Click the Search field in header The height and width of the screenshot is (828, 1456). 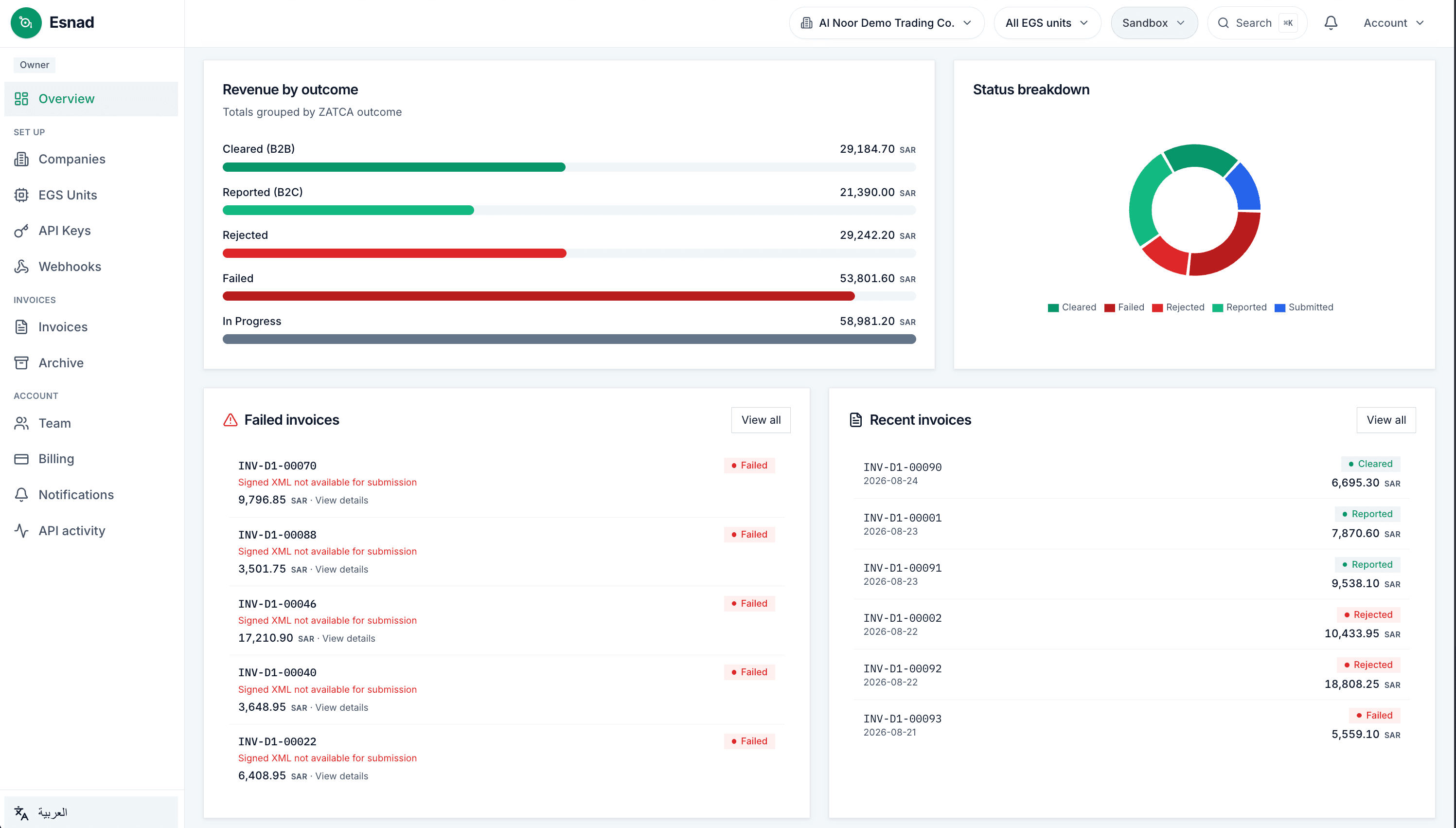(1257, 23)
